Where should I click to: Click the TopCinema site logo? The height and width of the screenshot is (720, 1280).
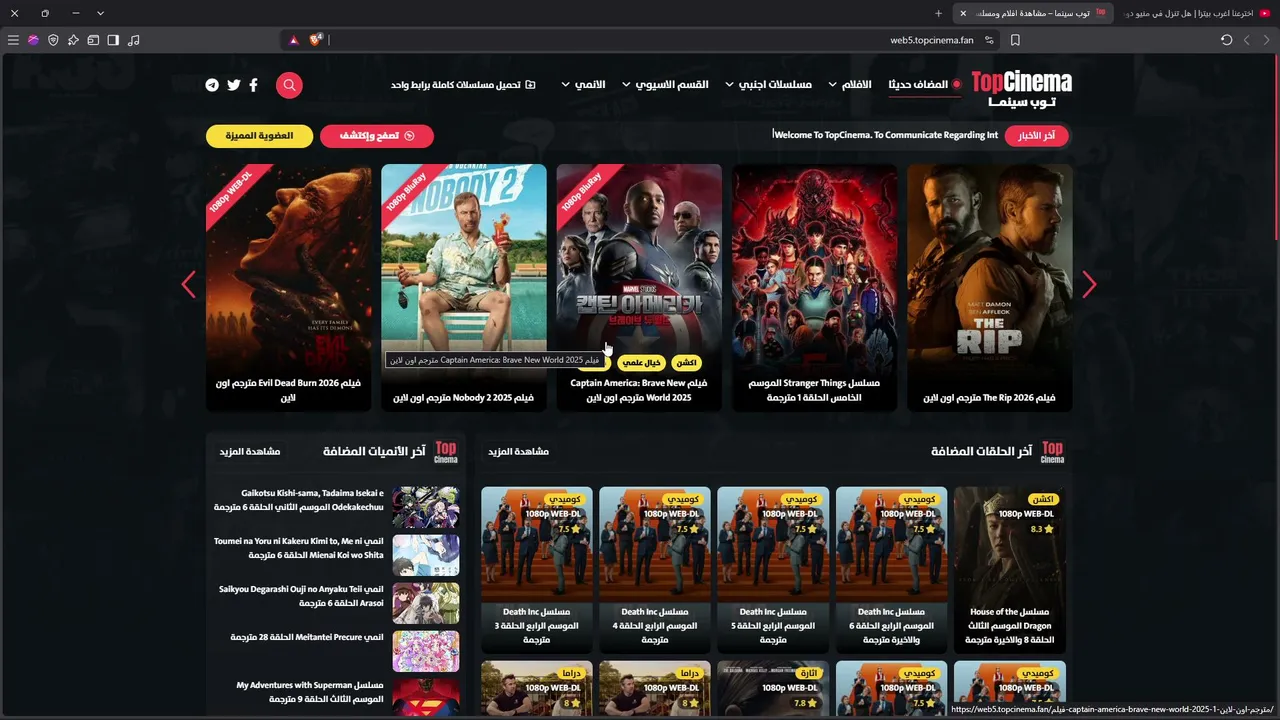pos(1021,88)
